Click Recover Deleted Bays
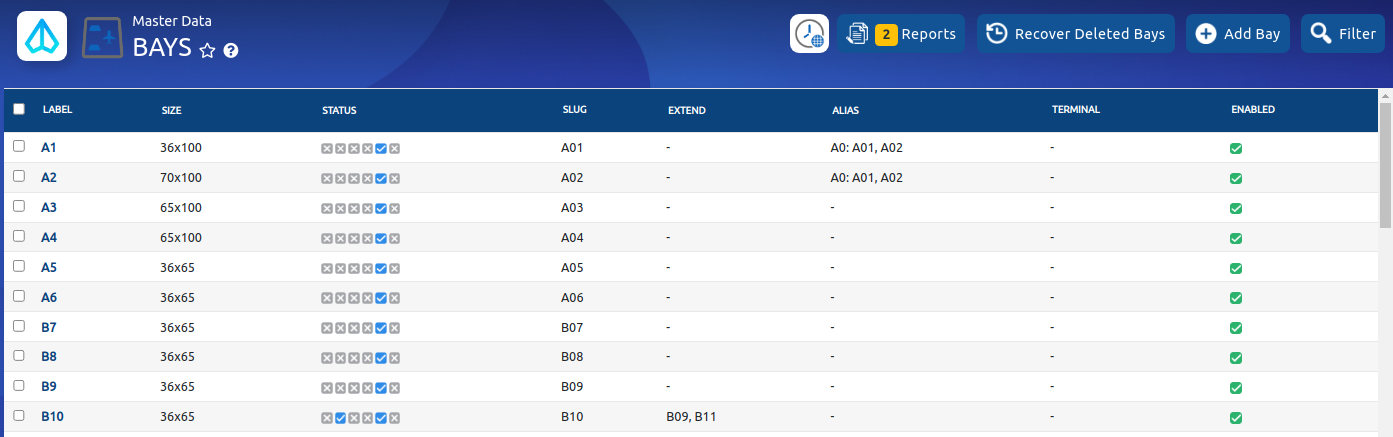 pos(1075,34)
